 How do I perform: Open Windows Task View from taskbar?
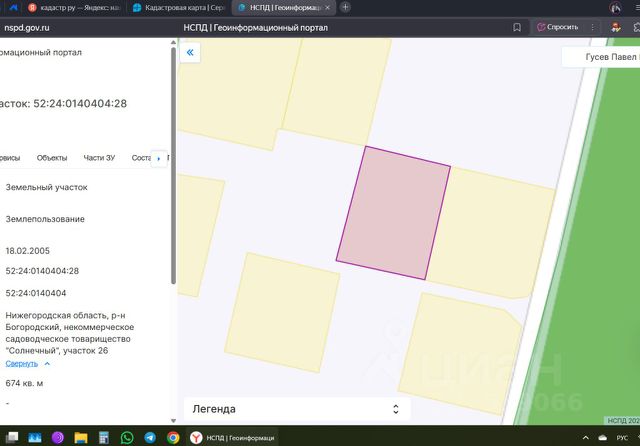click(x=12, y=437)
